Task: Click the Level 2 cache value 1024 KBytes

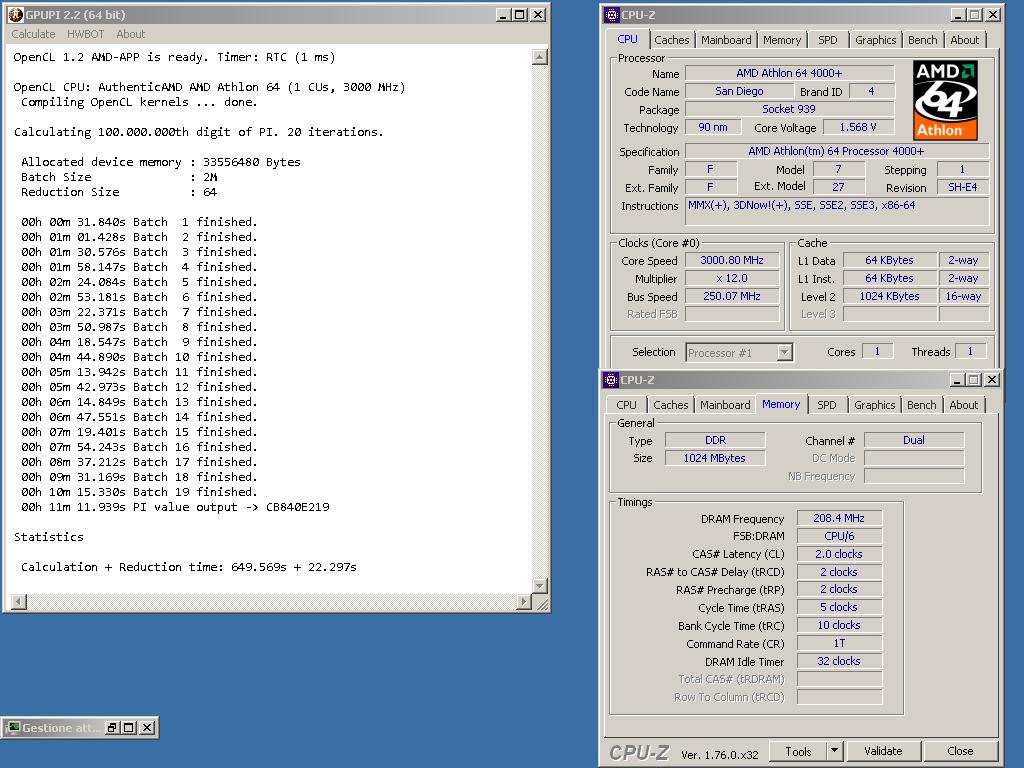Action: click(889, 296)
